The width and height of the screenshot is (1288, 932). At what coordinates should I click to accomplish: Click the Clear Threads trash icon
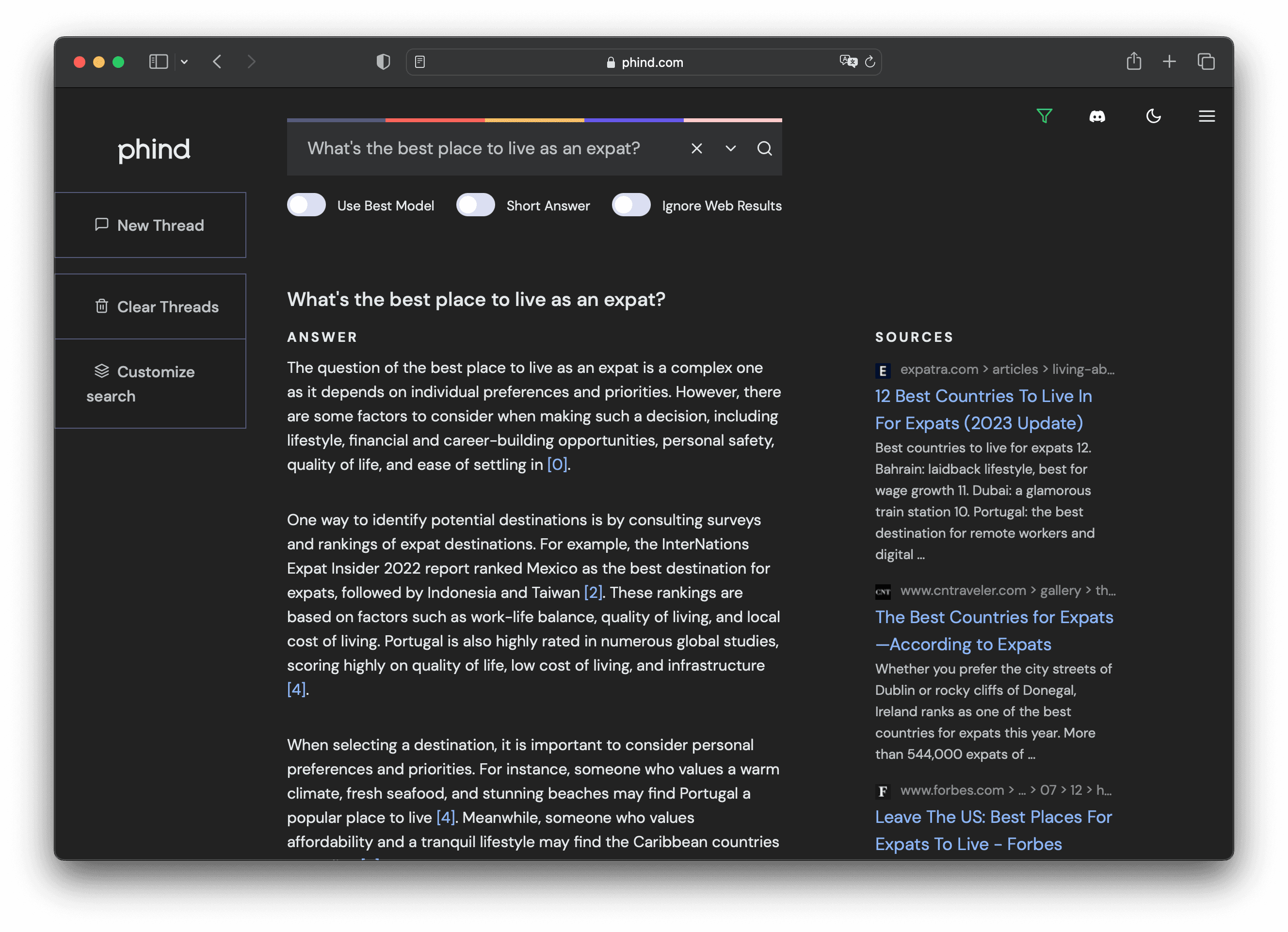coord(102,306)
